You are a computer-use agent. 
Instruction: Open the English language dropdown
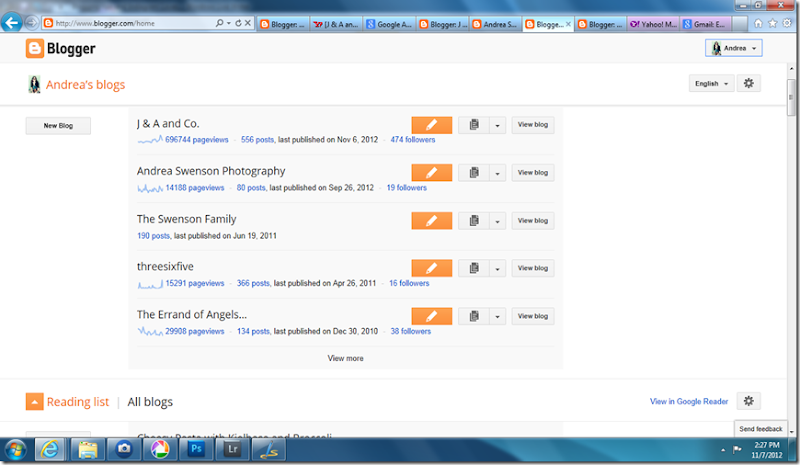pyautogui.click(x=712, y=83)
